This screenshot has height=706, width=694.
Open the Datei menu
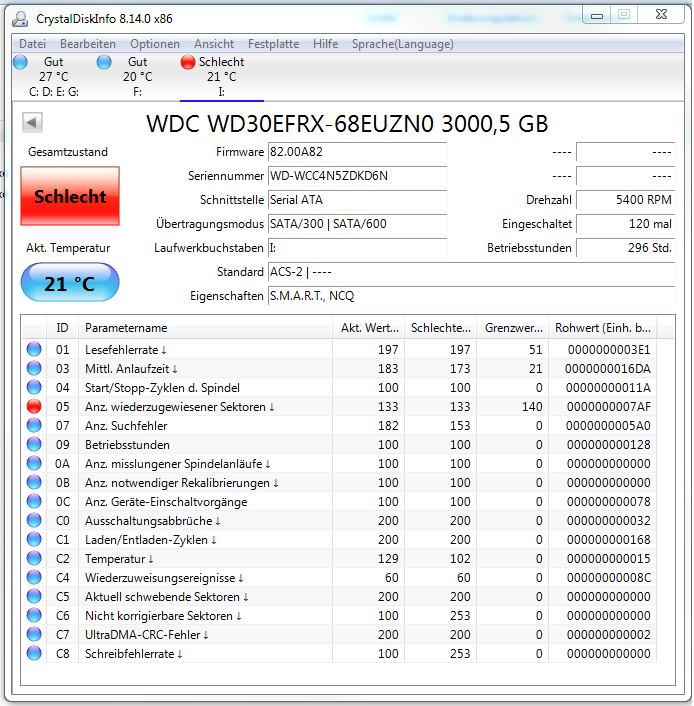(x=32, y=44)
